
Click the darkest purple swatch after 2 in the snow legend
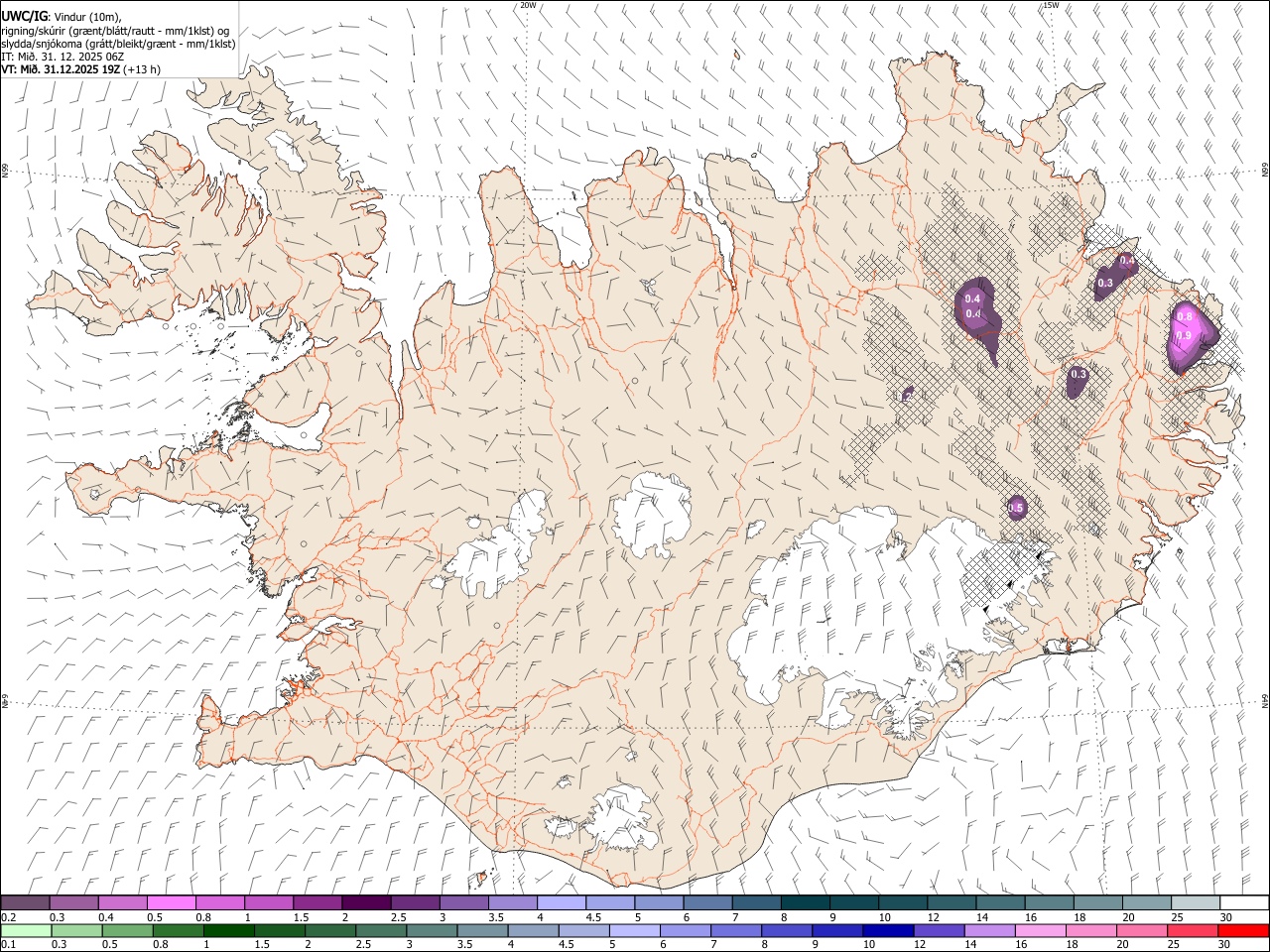[x=366, y=903]
